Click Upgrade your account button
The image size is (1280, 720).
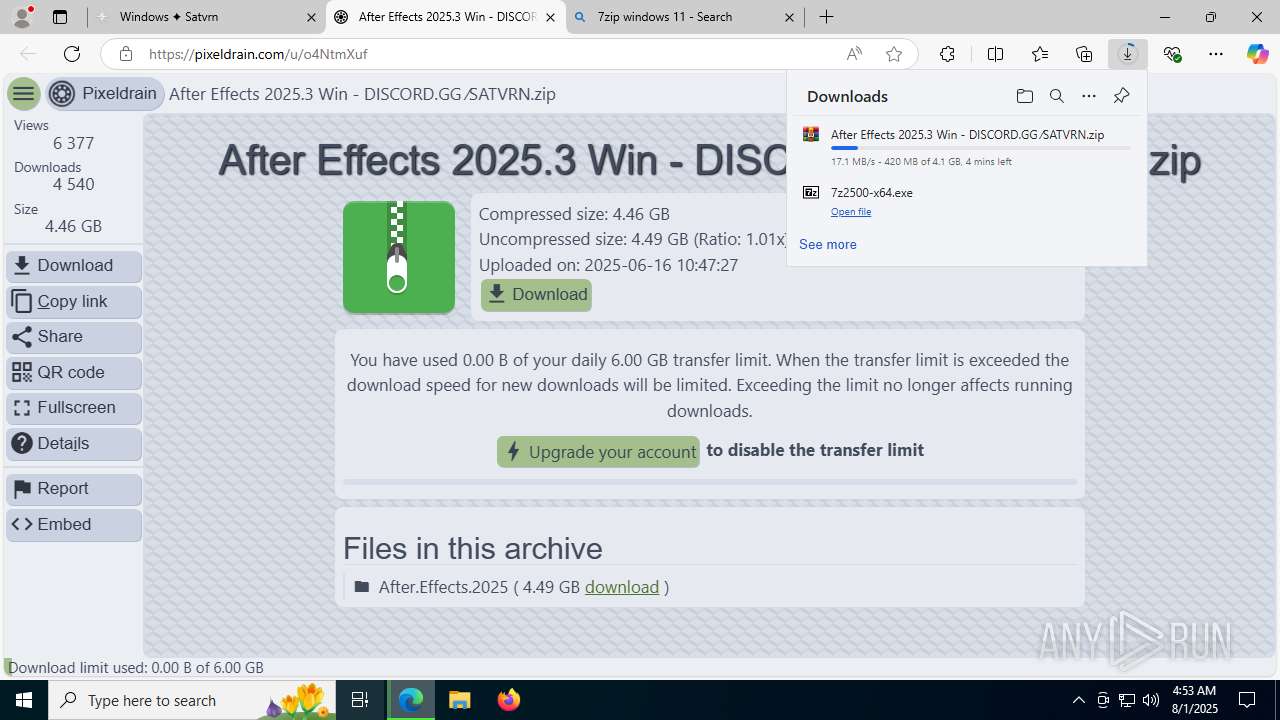click(598, 452)
